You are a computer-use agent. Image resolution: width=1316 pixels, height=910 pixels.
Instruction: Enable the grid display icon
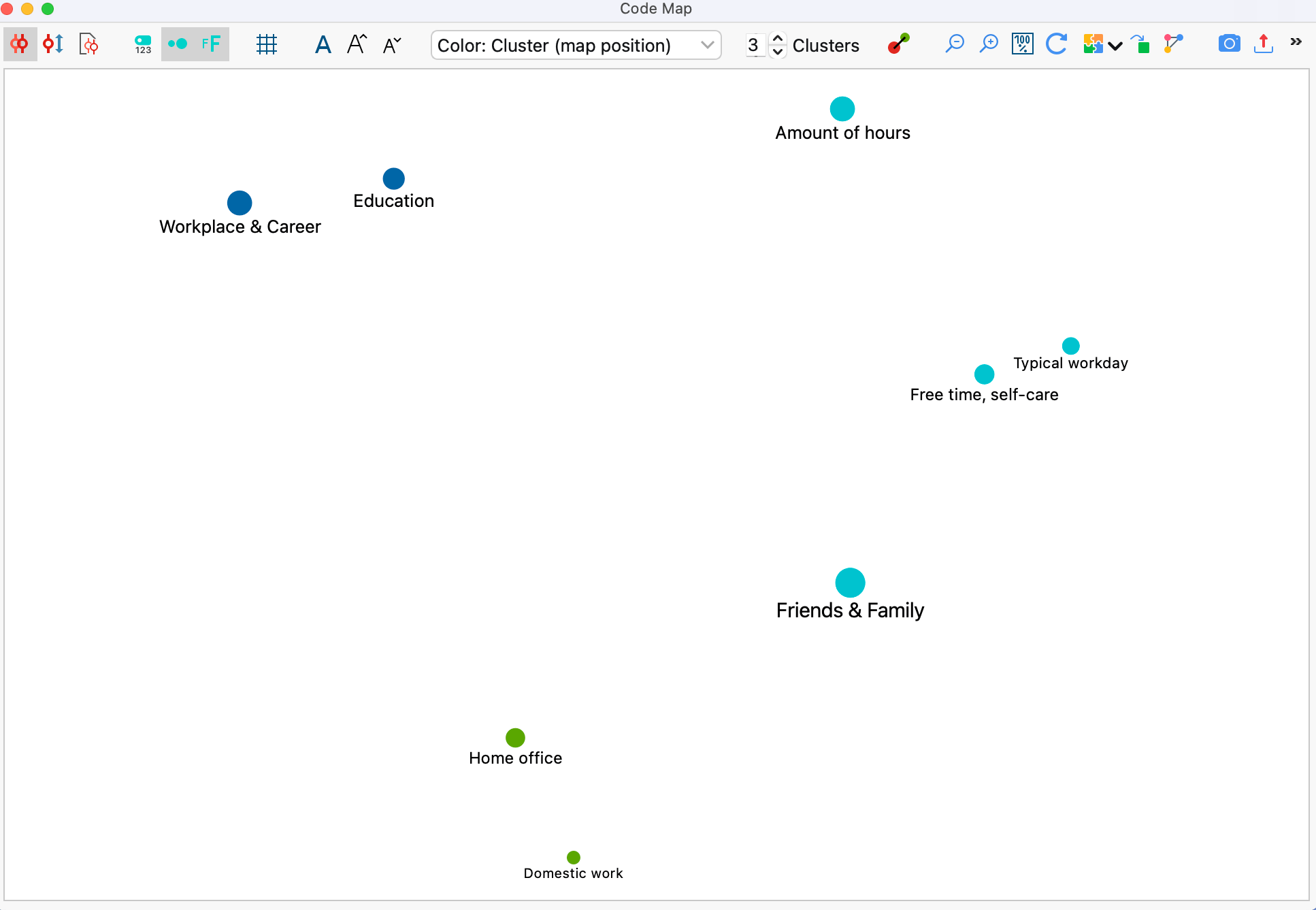click(x=266, y=44)
